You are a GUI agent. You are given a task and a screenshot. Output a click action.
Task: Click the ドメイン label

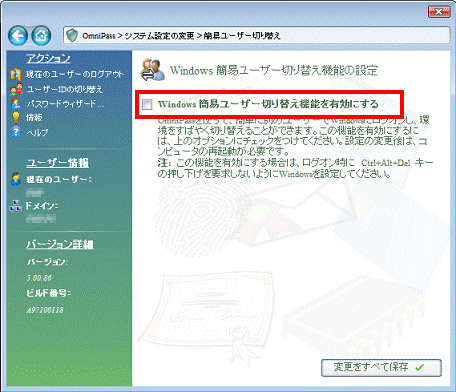coord(42,206)
